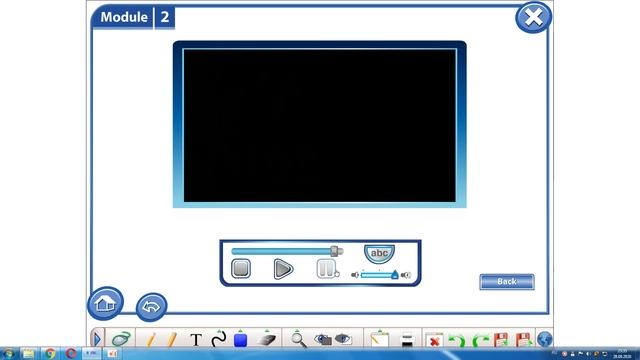The image size is (640, 360).
Task: Select the Text tool
Action: coord(196,340)
